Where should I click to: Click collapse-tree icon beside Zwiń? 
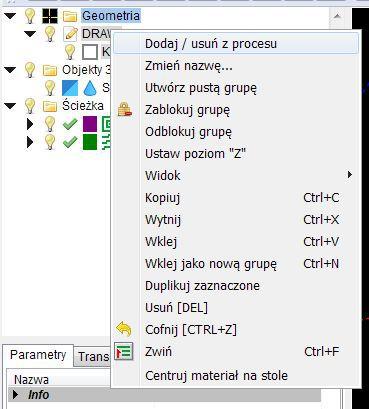pos(124,351)
